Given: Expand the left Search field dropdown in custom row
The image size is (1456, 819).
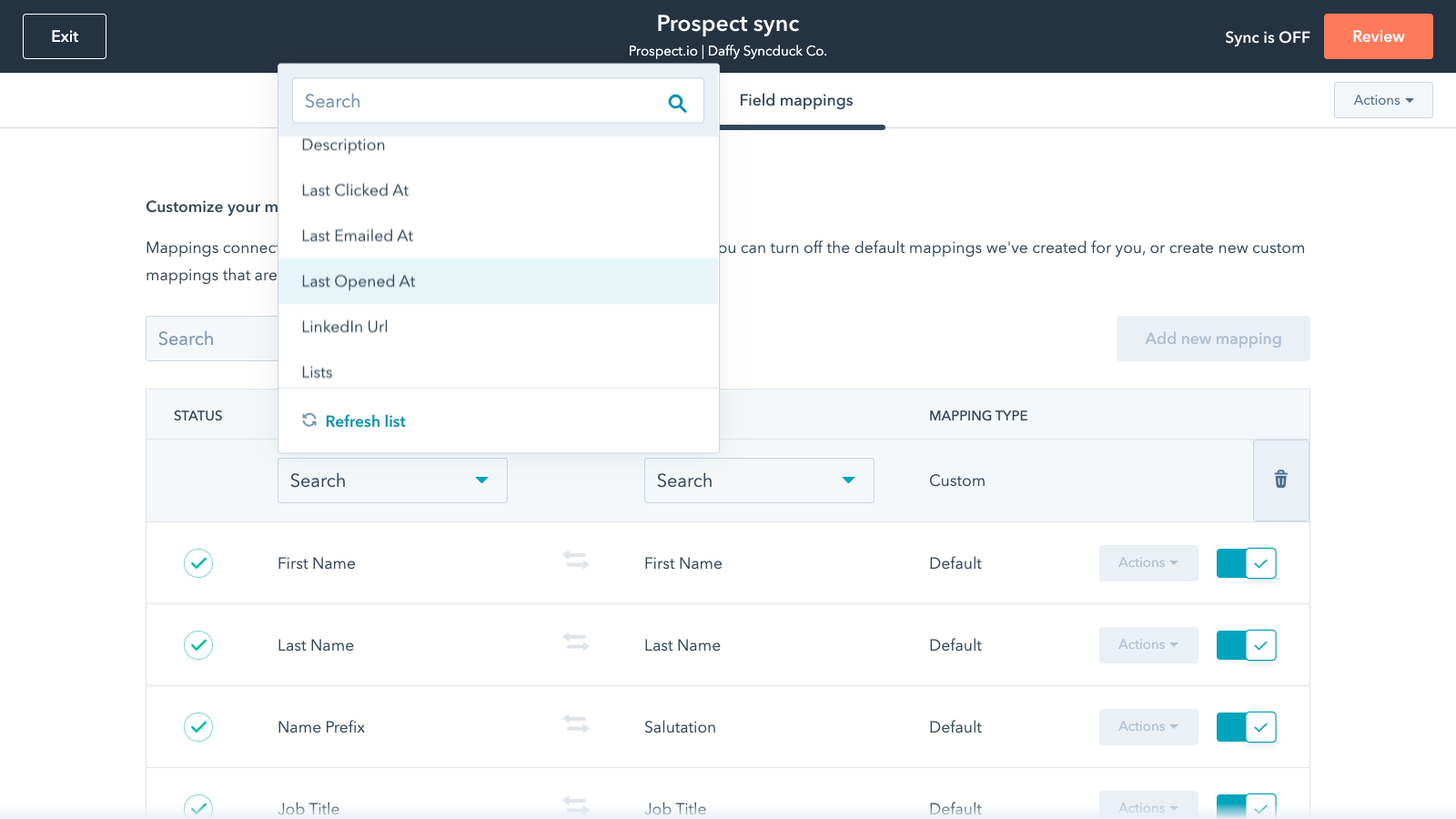Looking at the screenshot, I should pos(392,480).
